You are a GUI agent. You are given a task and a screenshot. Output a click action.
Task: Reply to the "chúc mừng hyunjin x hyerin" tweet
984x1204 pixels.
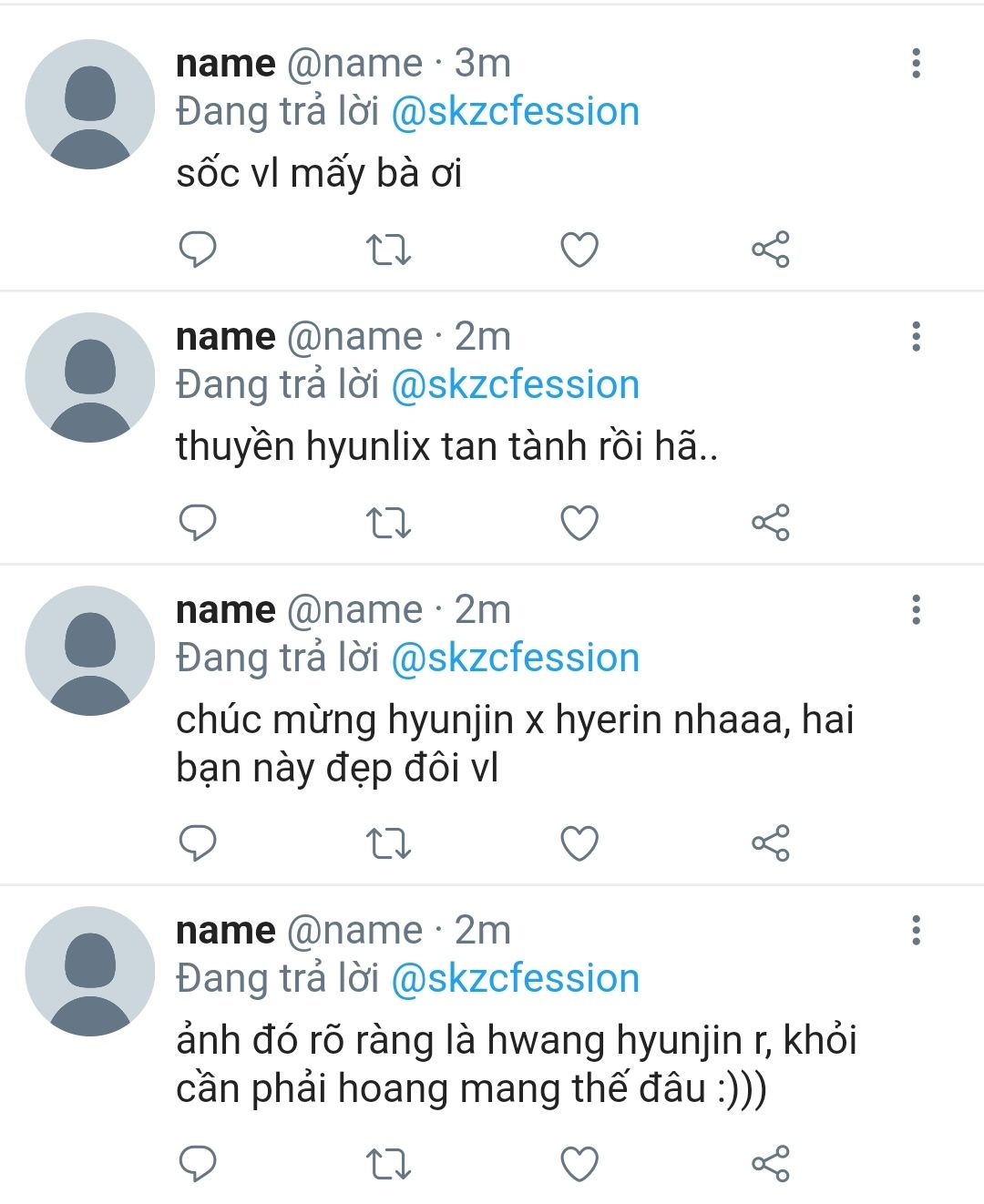tap(198, 842)
